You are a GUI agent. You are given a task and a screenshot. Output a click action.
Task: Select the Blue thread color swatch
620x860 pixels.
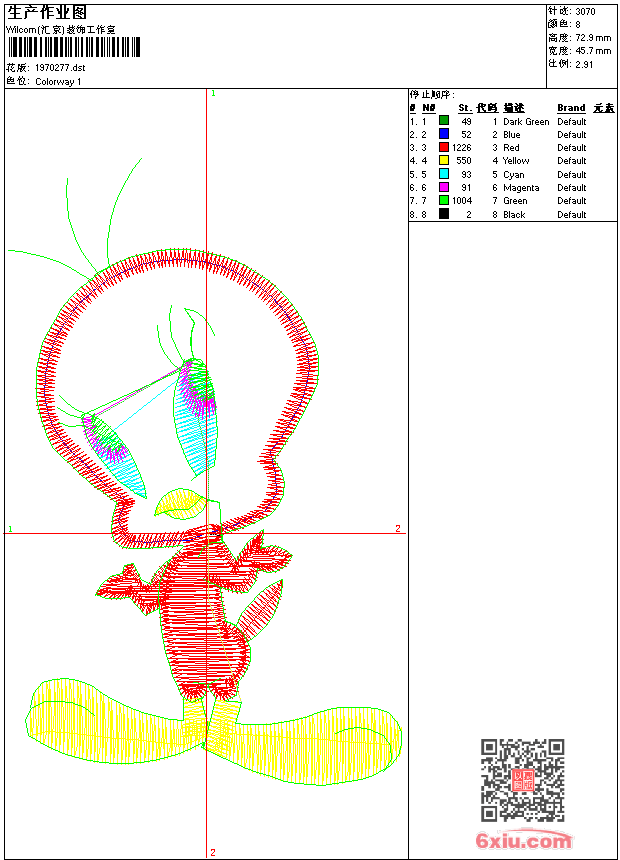[444, 134]
